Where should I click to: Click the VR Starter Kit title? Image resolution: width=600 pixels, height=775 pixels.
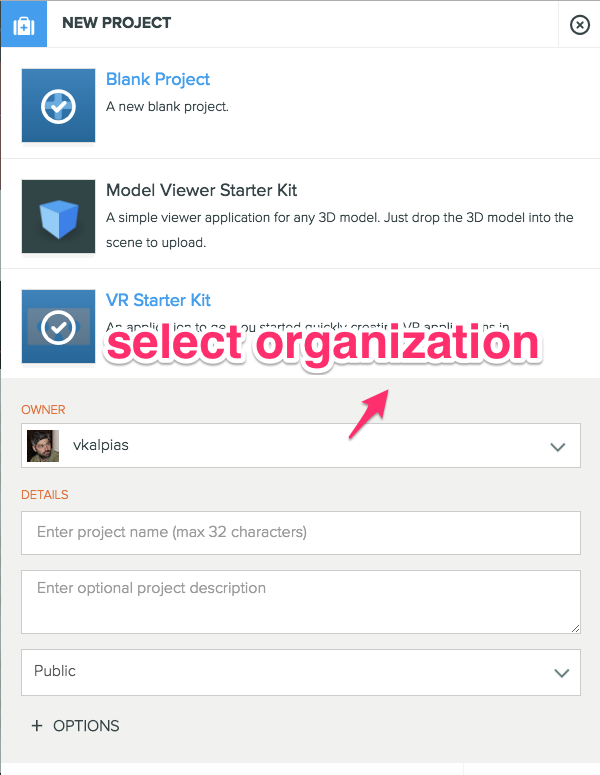coord(158,300)
